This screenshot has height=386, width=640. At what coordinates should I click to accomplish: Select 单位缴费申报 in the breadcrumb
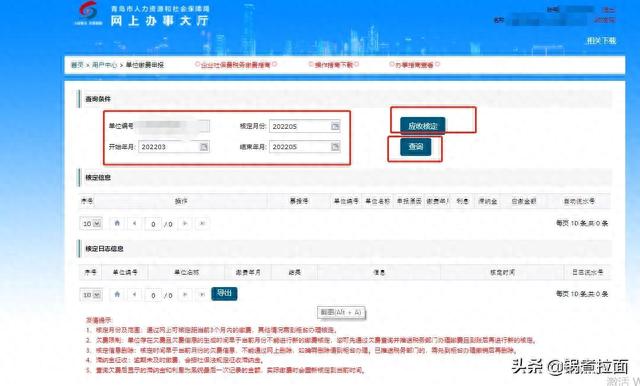pos(145,65)
